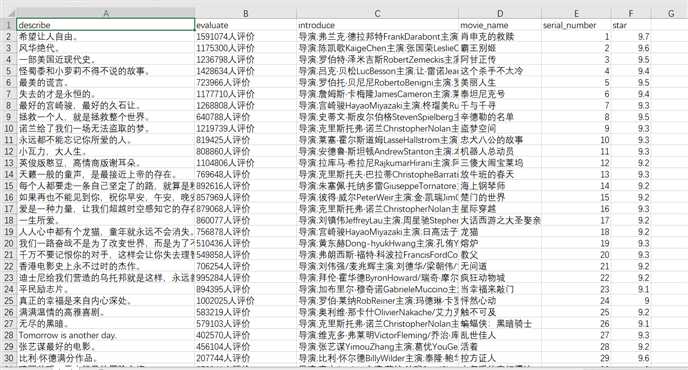Click the introduce cell starting '导演:弗兰克·德拉邦特'
Screen dimensions: 688x370
(x=378, y=36)
